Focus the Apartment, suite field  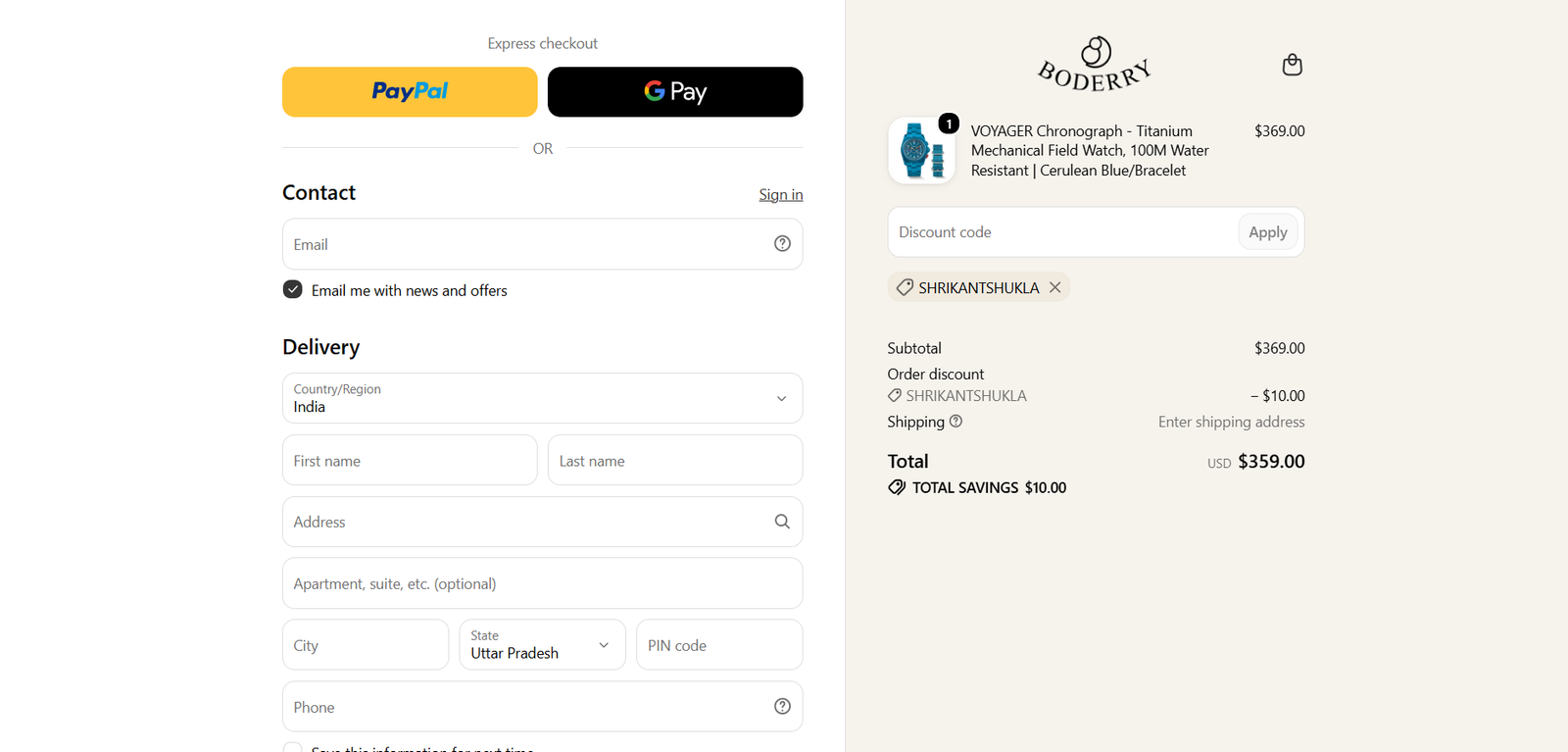tap(543, 583)
